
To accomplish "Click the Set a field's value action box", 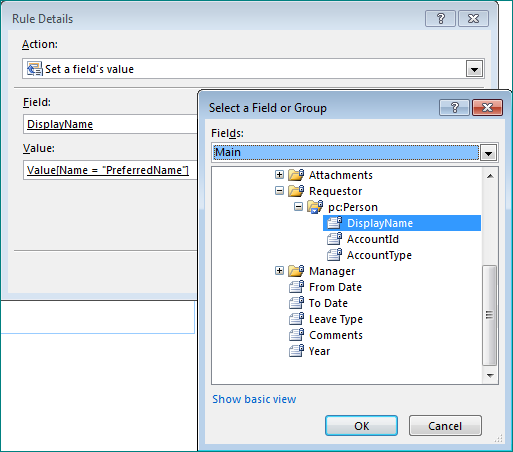I will click(x=253, y=69).
